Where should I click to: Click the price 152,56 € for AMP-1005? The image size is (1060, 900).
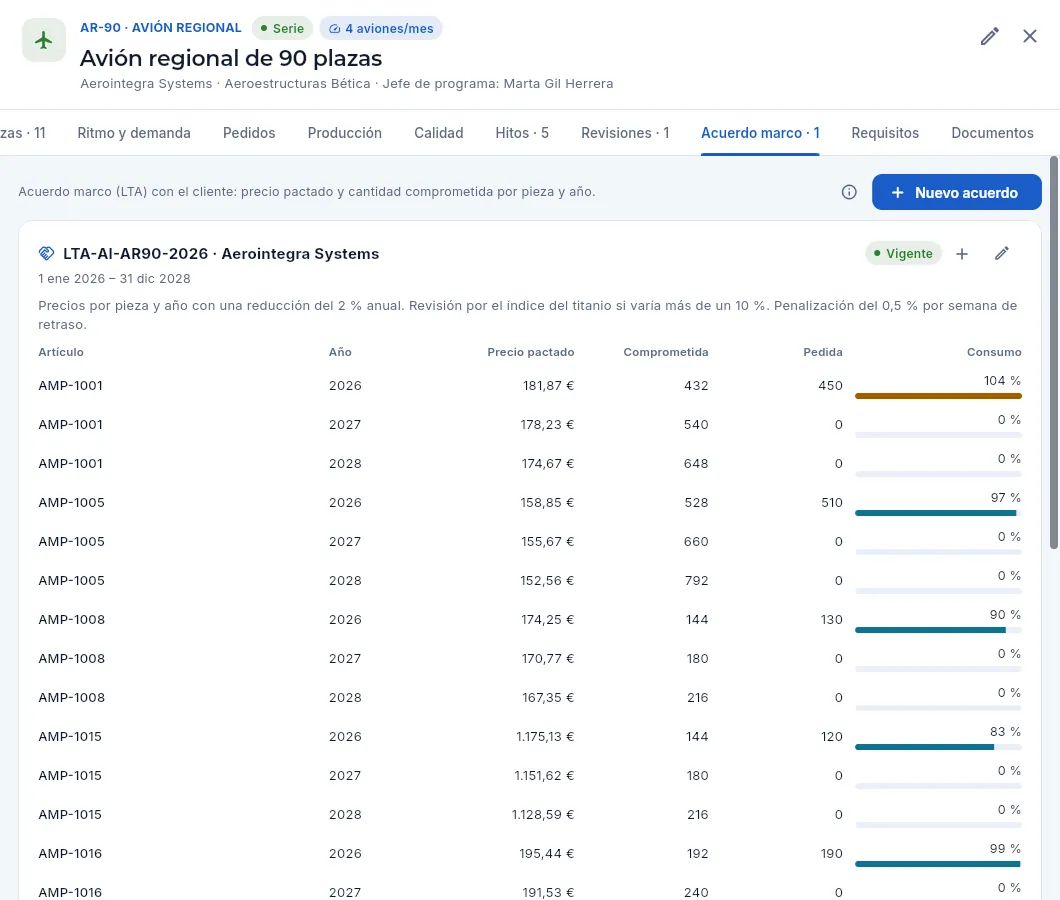pos(548,581)
